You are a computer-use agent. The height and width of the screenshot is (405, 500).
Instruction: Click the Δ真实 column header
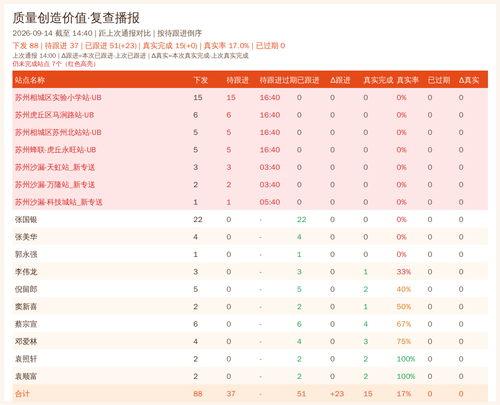(469, 80)
